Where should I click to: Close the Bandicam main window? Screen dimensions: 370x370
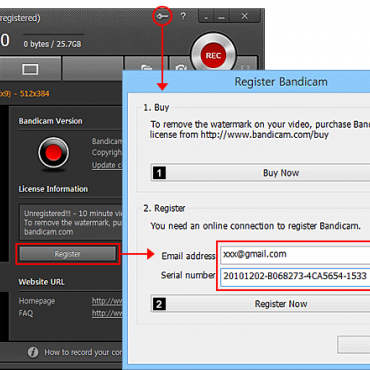coord(244,16)
